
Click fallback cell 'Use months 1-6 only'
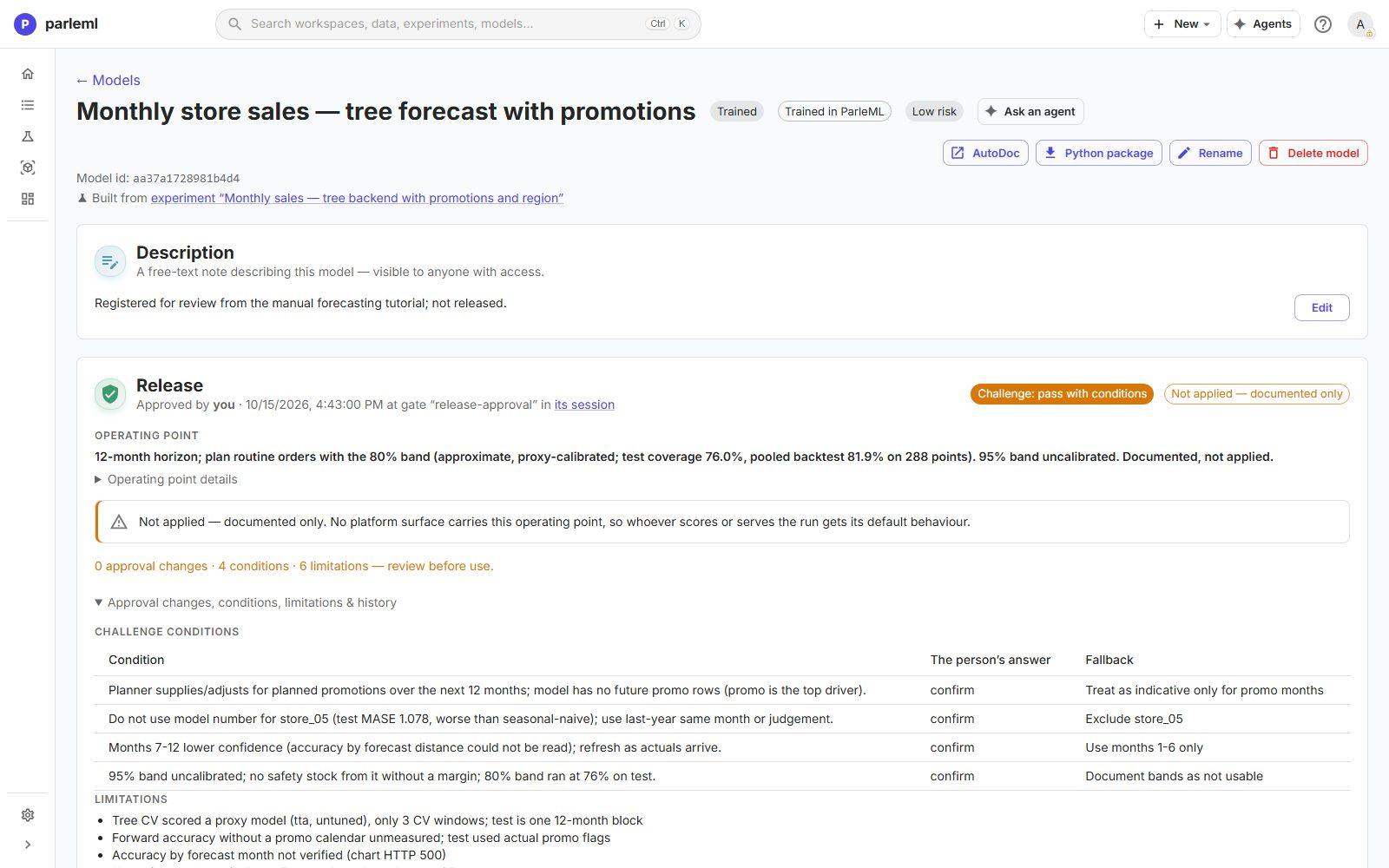(1144, 747)
